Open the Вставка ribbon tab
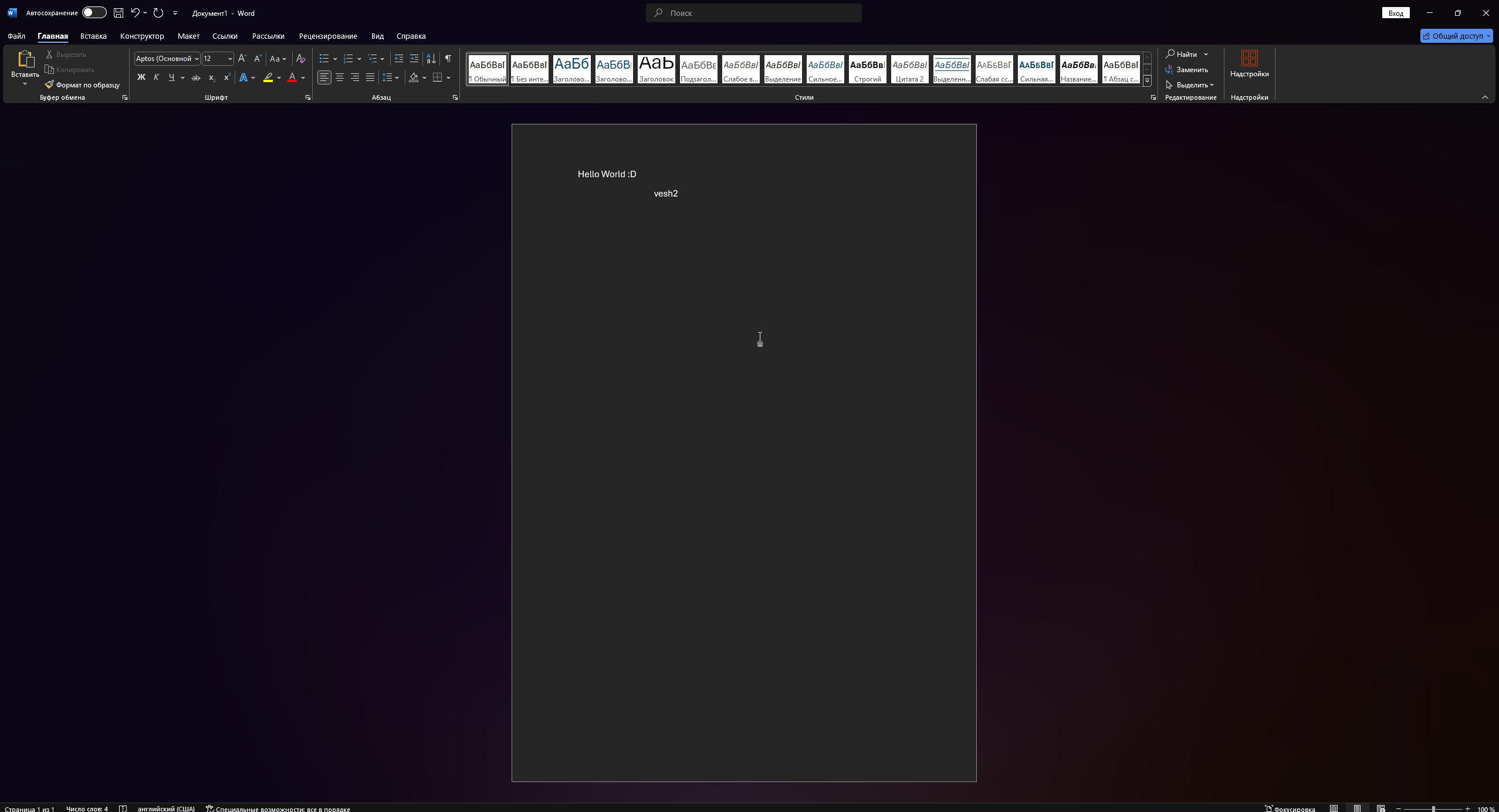 click(x=93, y=36)
